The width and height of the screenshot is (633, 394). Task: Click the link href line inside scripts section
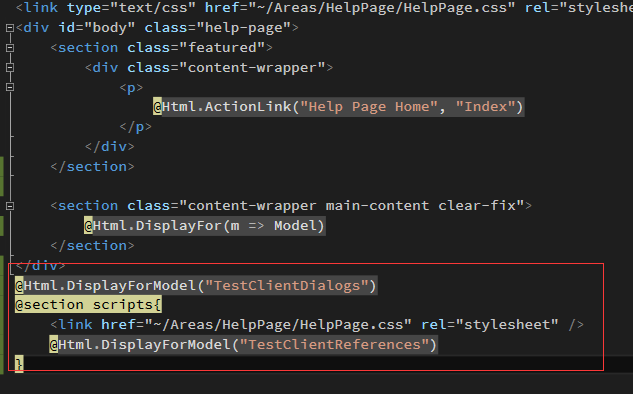[317, 325]
